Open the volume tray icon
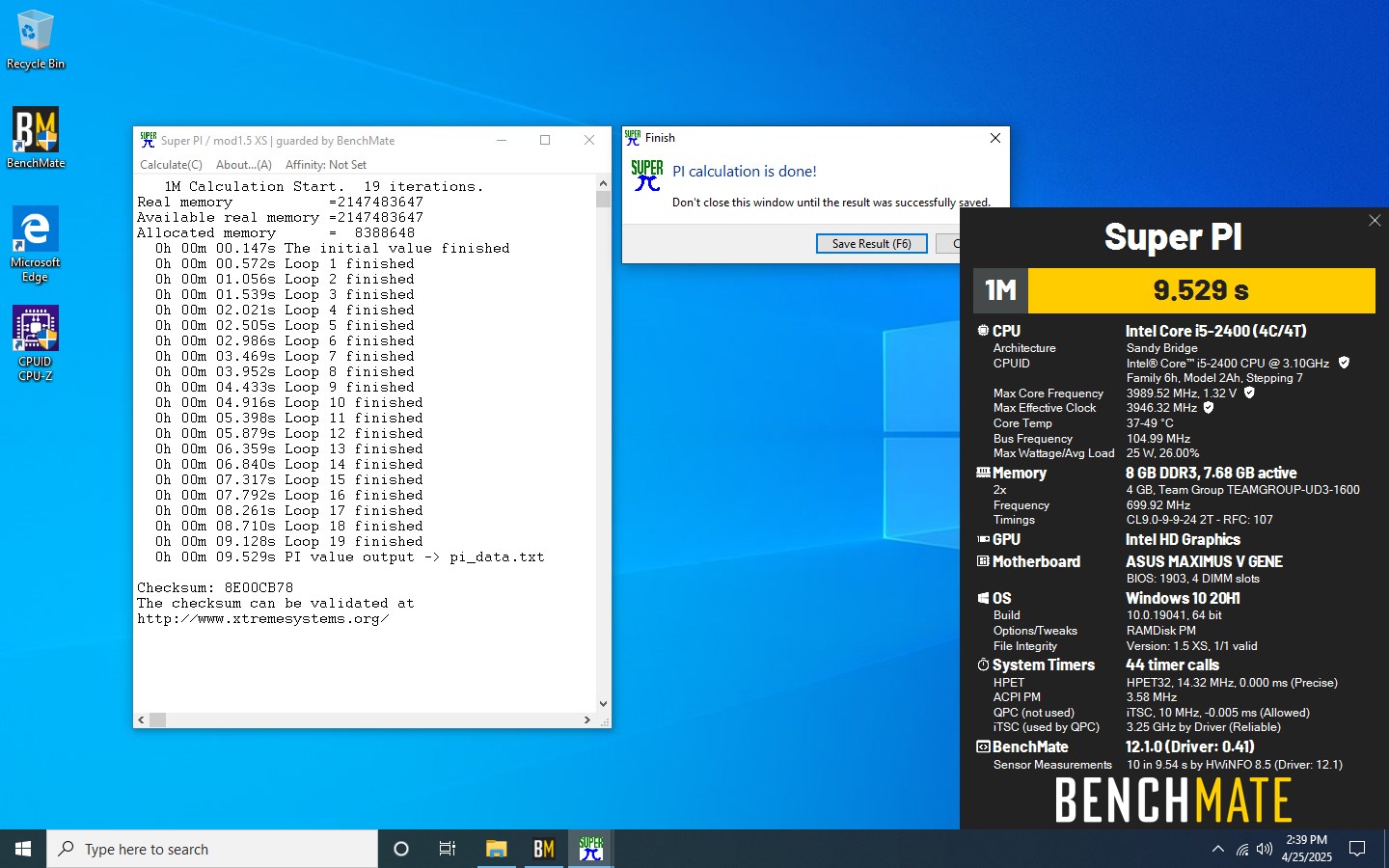The height and width of the screenshot is (868, 1389). pyautogui.click(x=1265, y=849)
